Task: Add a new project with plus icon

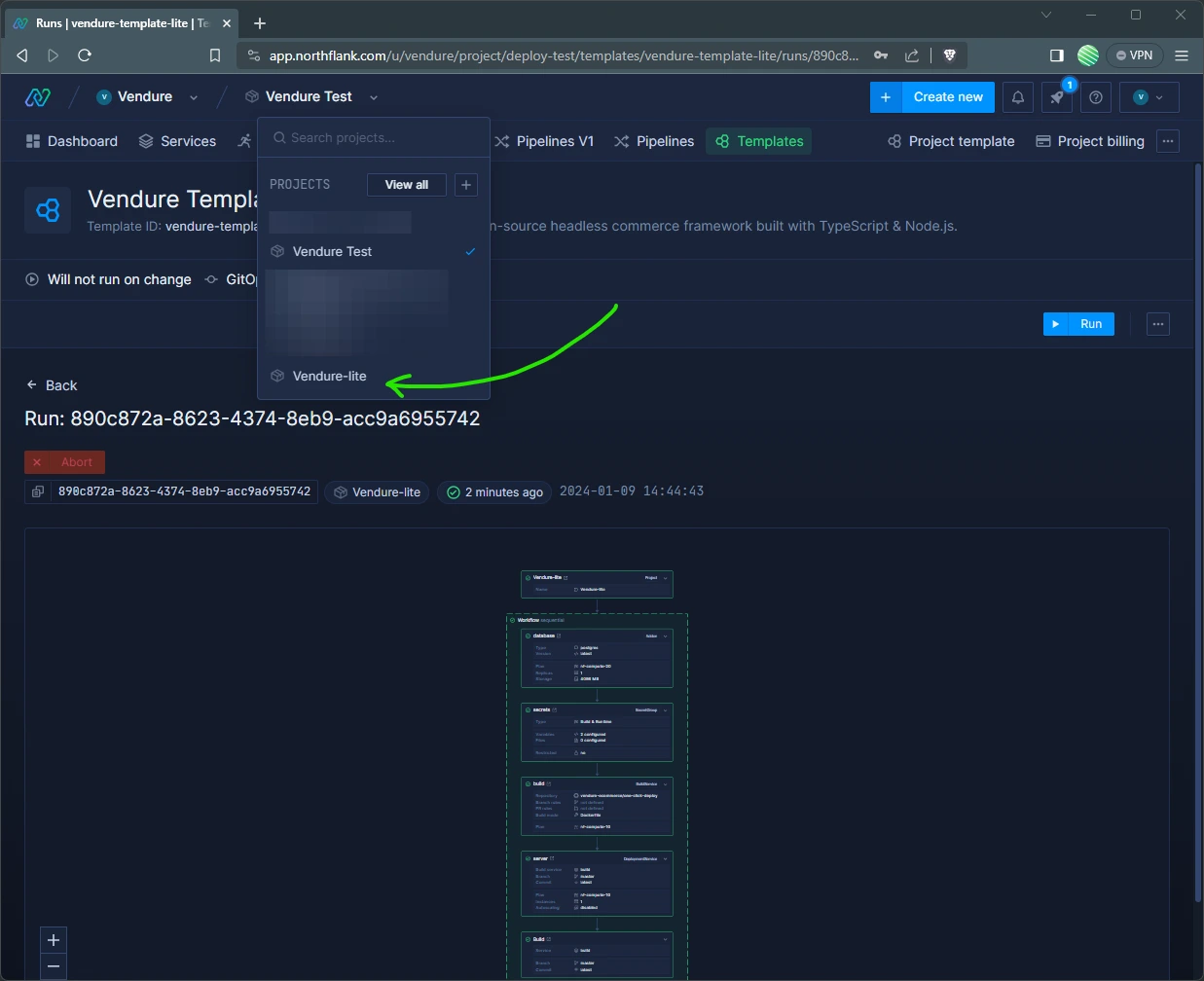Action: click(466, 185)
